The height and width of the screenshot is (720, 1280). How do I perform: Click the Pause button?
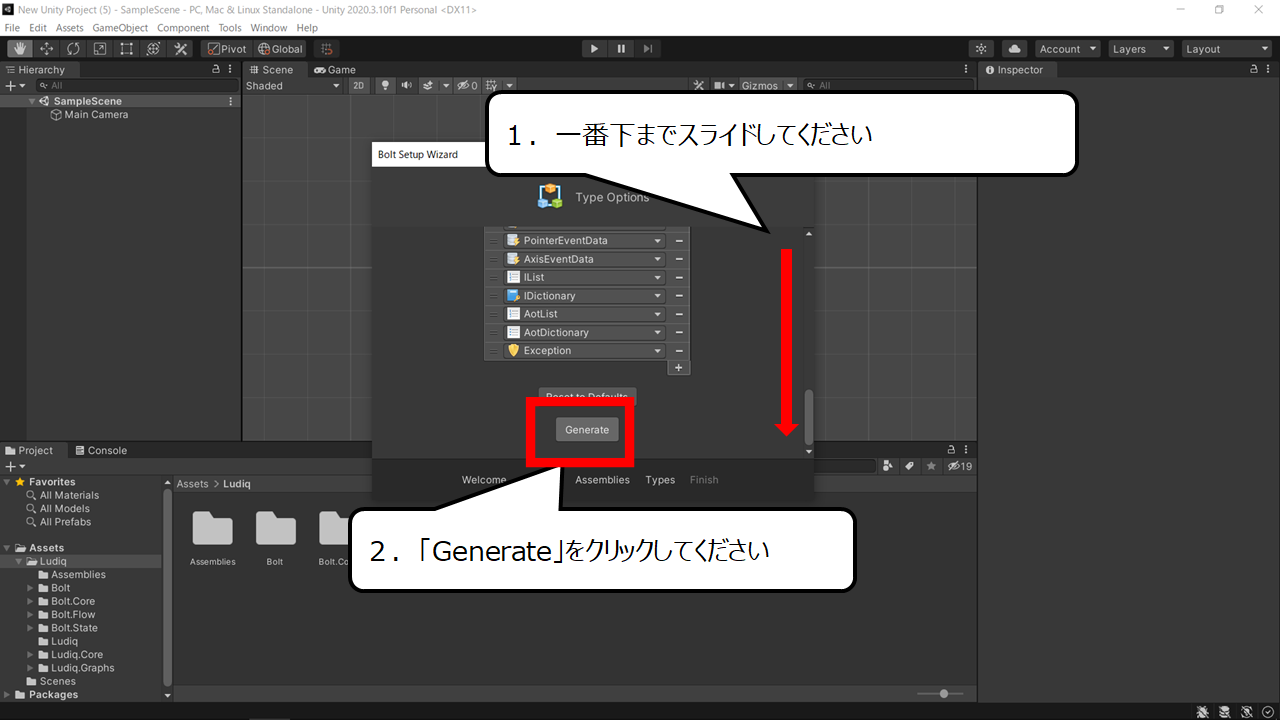click(x=621, y=49)
